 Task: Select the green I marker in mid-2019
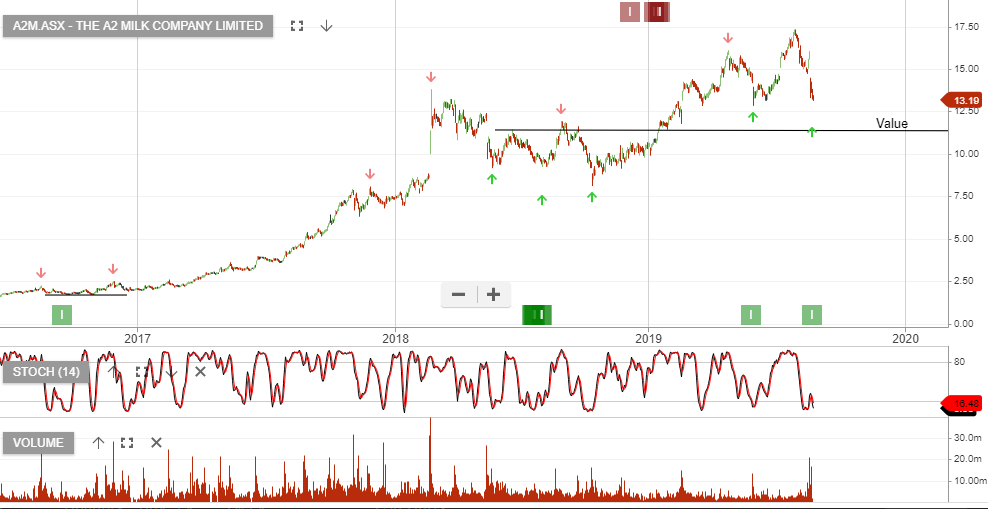[750, 314]
